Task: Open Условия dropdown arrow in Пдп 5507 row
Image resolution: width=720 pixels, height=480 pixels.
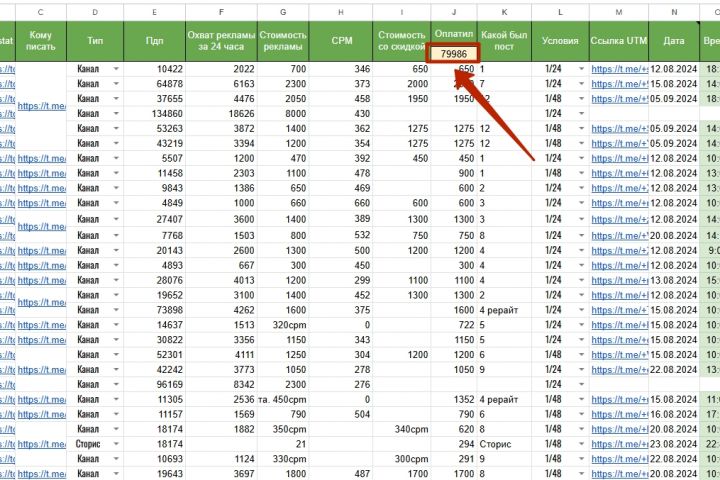Action: (x=581, y=158)
